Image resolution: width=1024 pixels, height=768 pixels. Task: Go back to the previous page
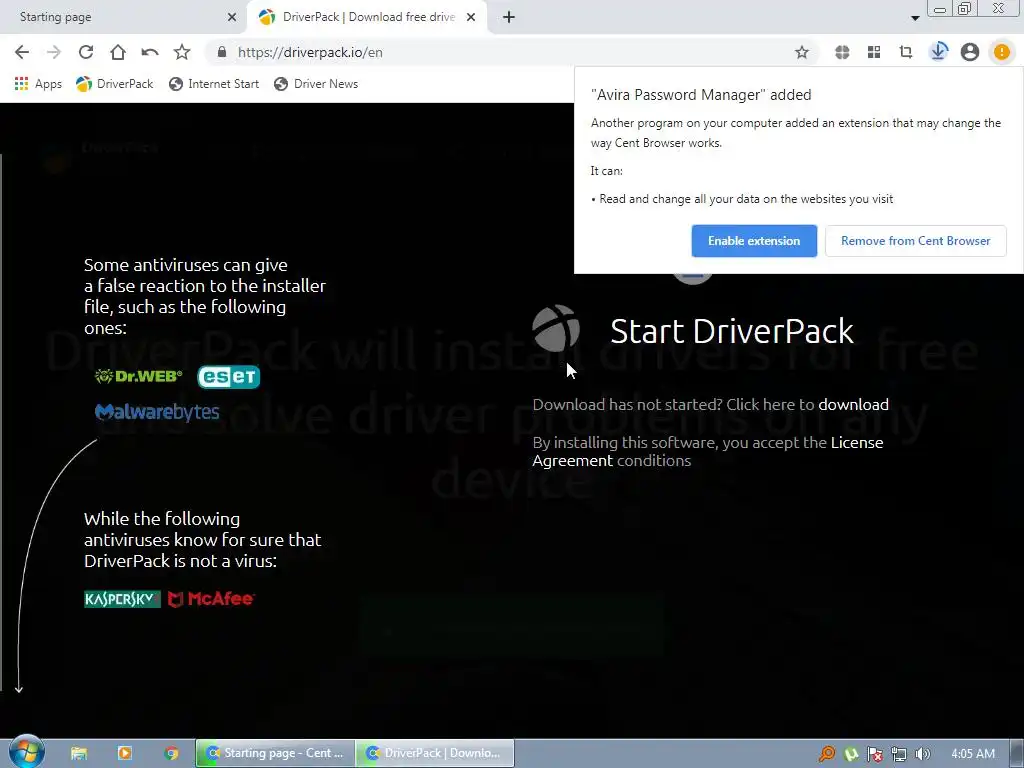tap(22, 52)
